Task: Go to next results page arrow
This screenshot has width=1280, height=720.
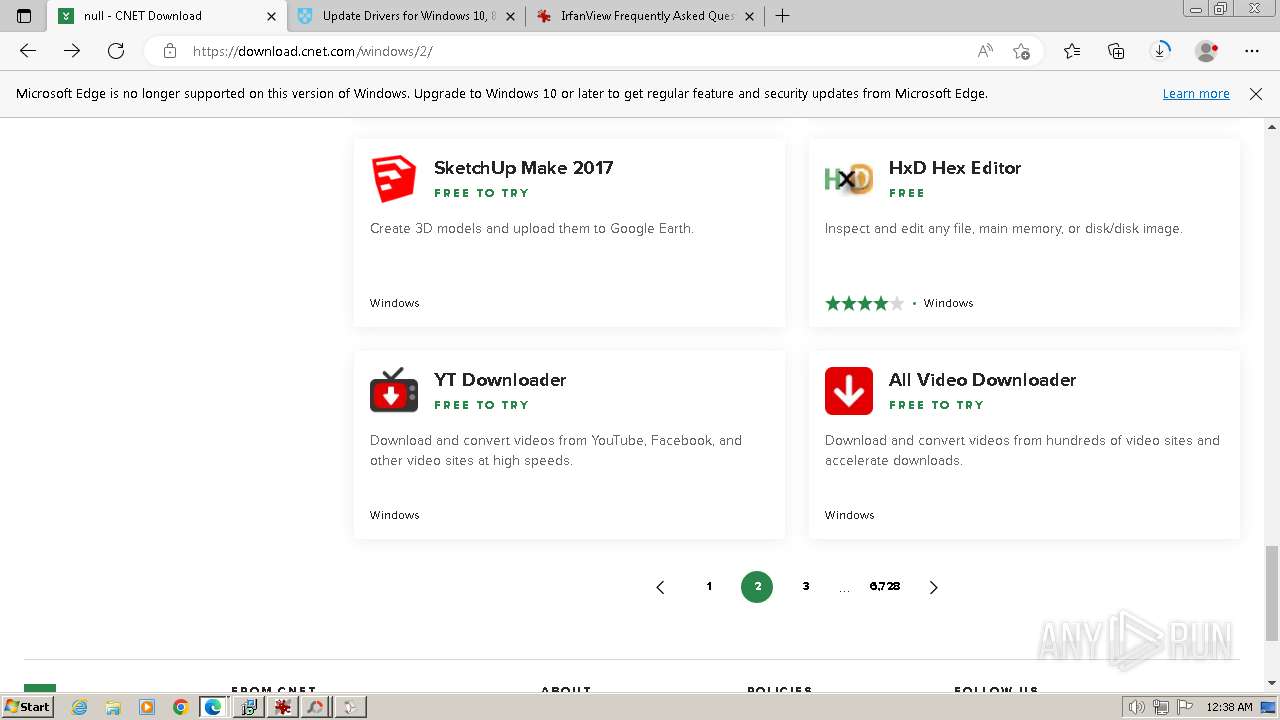Action: (x=933, y=587)
